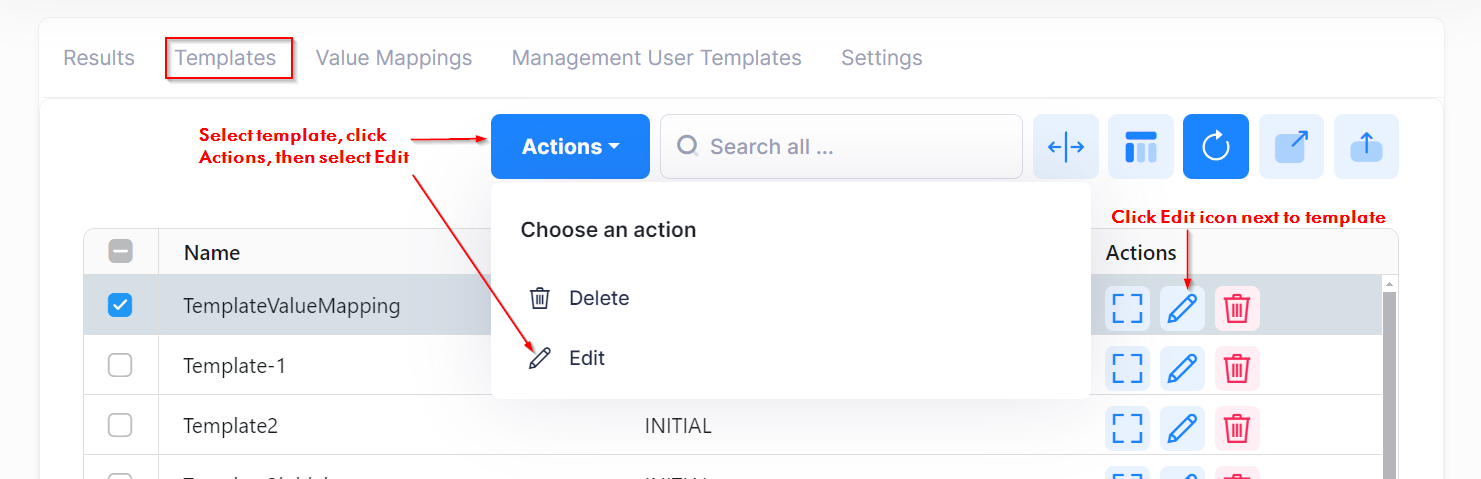Screen dimensions: 1481x479
Task: Click the fit column width toolbar icon
Action: pos(1066,147)
